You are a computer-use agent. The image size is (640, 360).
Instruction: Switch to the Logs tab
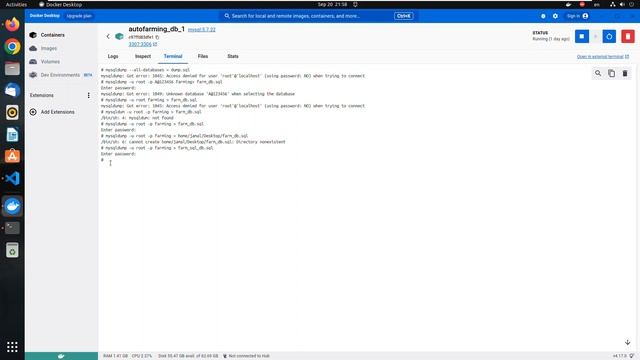[113, 56]
